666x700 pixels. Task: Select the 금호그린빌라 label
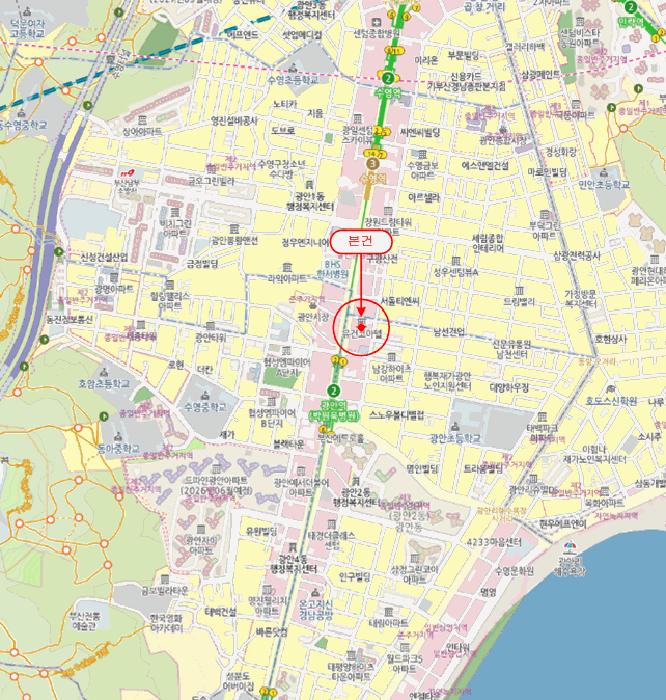[211, 182]
